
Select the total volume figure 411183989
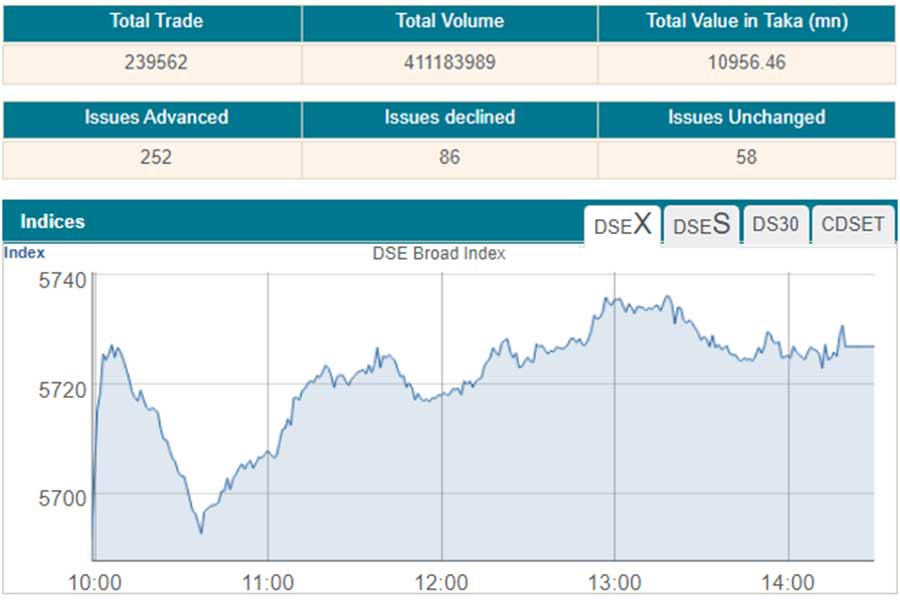pos(450,62)
